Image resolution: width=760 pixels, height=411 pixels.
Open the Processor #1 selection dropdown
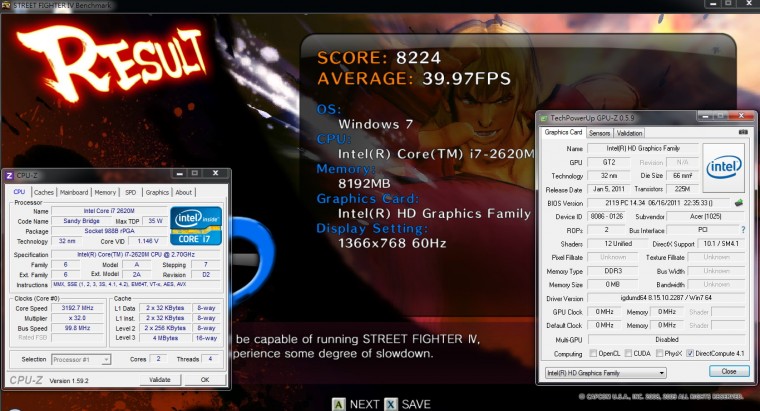[x=81, y=360]
